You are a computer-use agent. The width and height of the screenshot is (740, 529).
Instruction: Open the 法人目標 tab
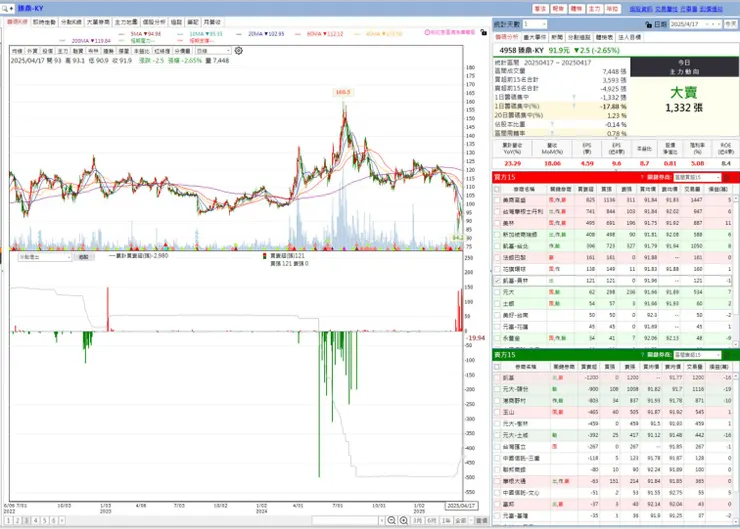point(630,37)
